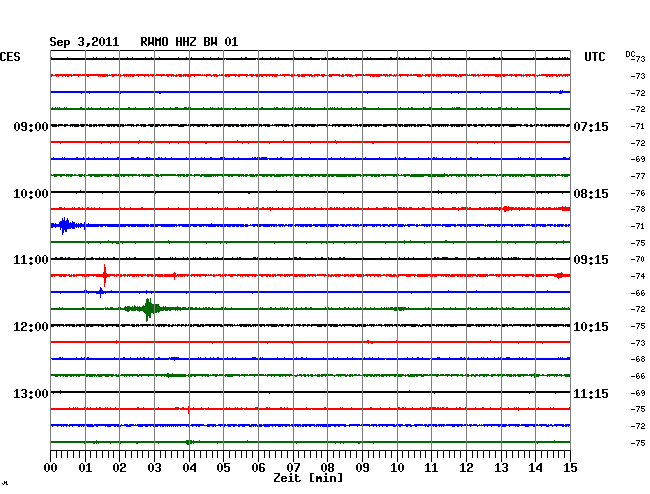
Task: Click the red signal onset near minute 13 below 10:00
Action: (x=506, y=208)
